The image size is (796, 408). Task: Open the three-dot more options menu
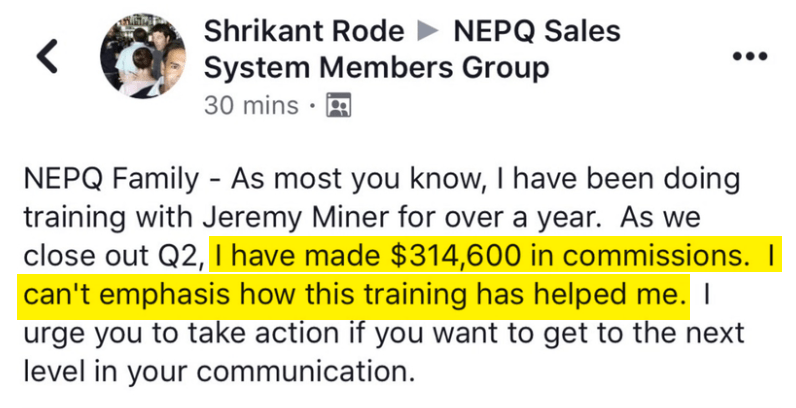(750, 56)
